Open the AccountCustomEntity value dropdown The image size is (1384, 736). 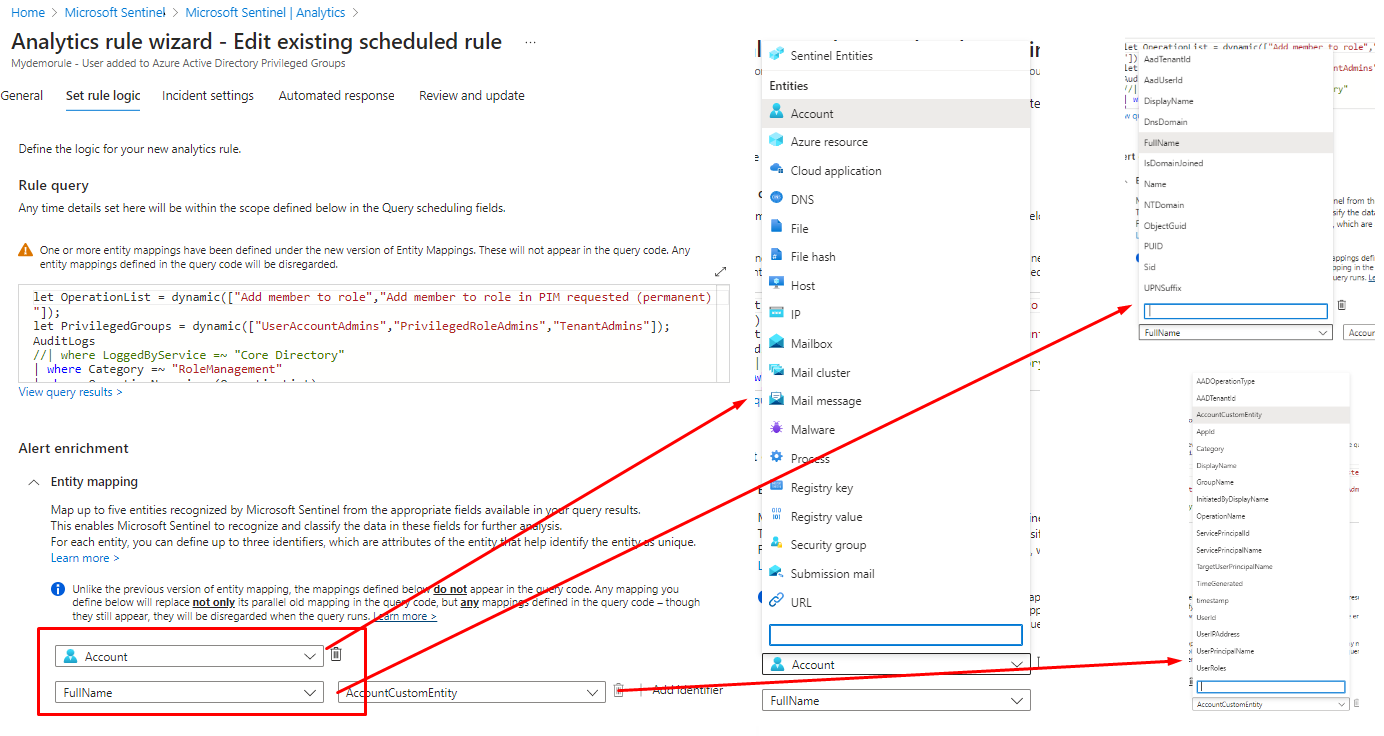coord(471,692)
